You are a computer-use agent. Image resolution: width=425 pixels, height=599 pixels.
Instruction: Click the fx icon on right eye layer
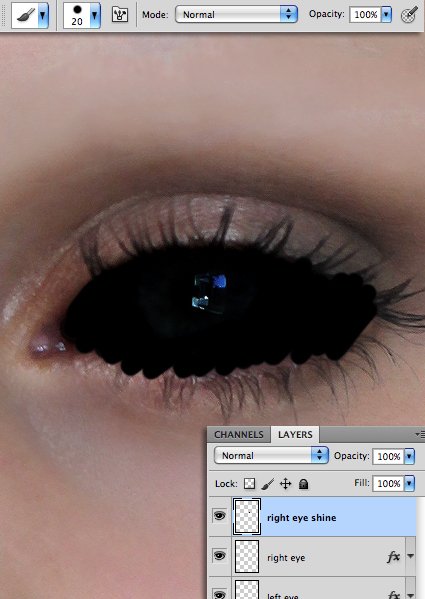[x=393, y=557]
